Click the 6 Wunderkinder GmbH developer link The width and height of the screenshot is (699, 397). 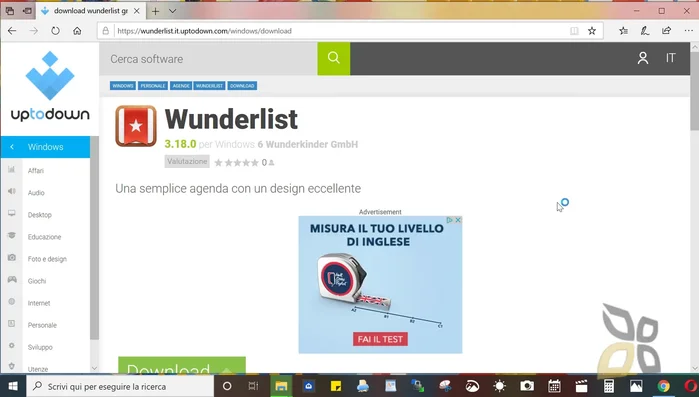(308, 144)
